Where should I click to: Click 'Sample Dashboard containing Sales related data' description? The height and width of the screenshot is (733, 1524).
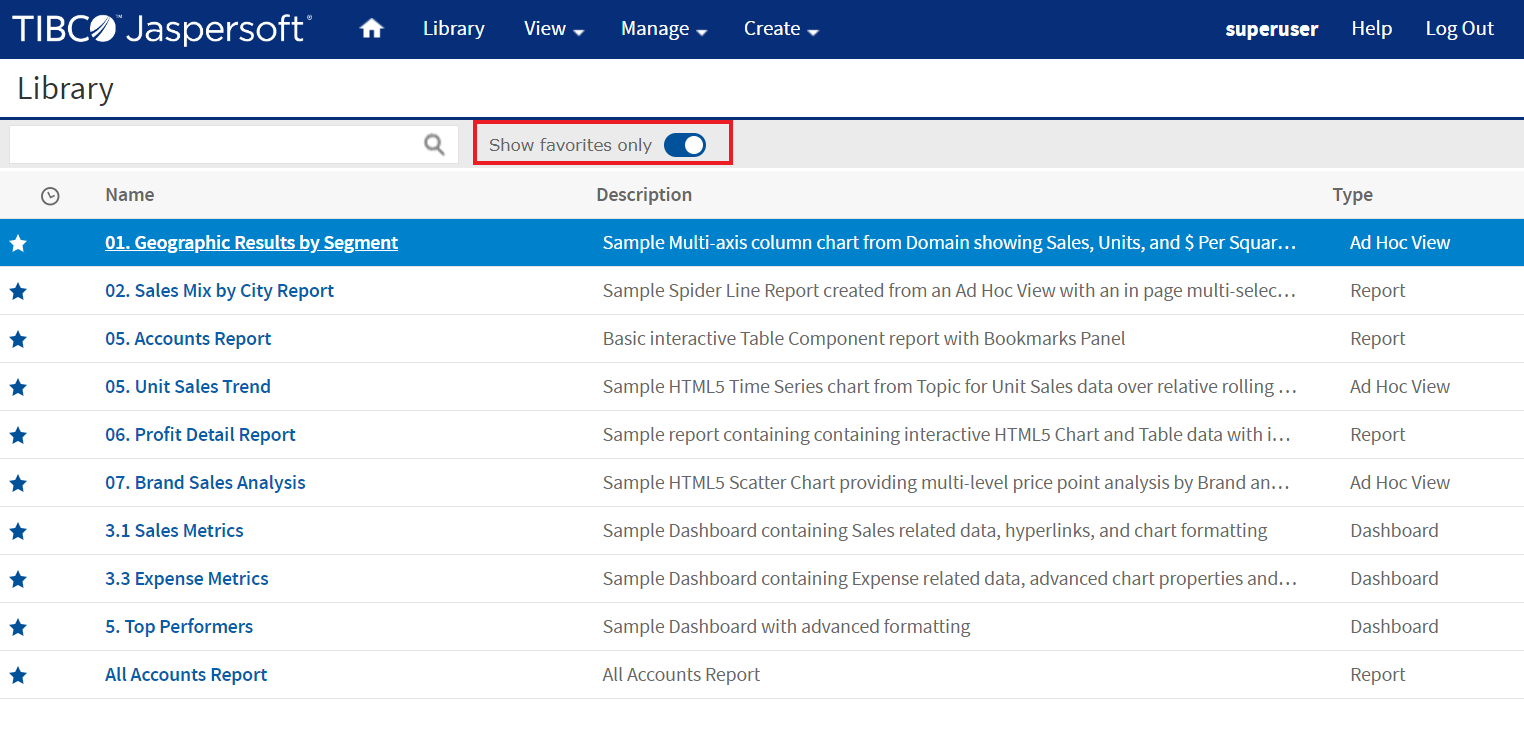[935, 531]
